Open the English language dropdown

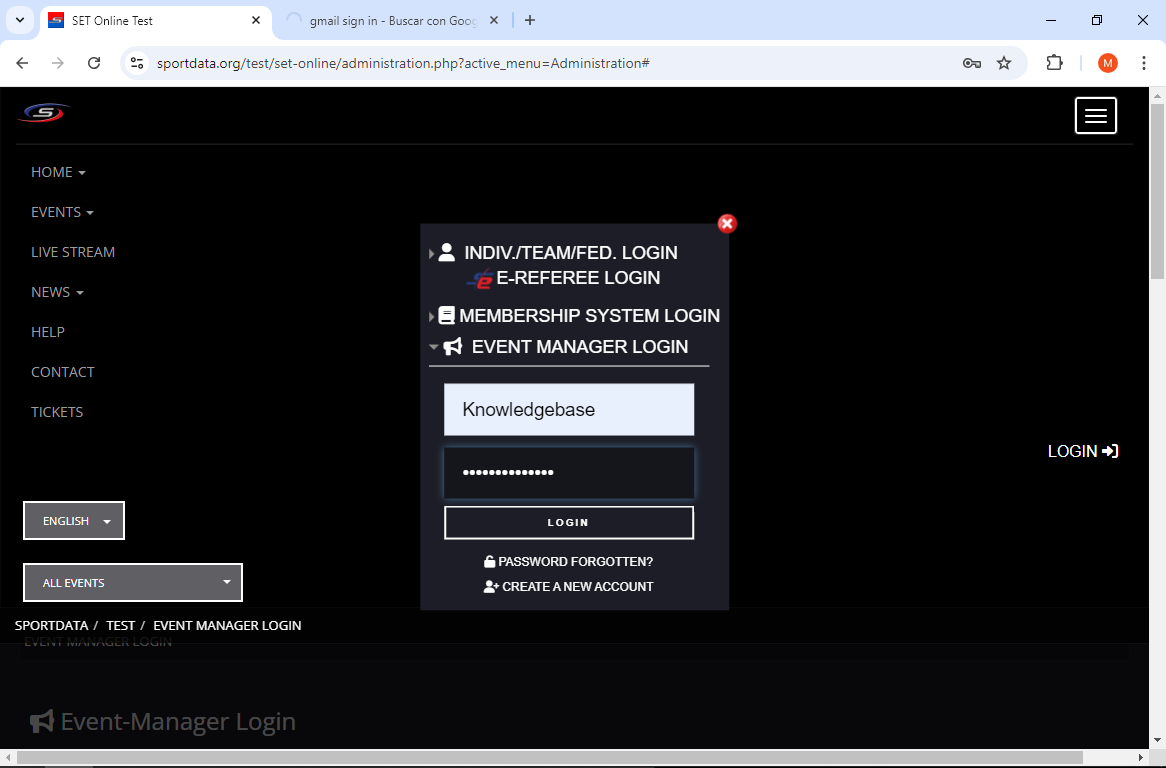pyautogui.click(x=74, y=521)
